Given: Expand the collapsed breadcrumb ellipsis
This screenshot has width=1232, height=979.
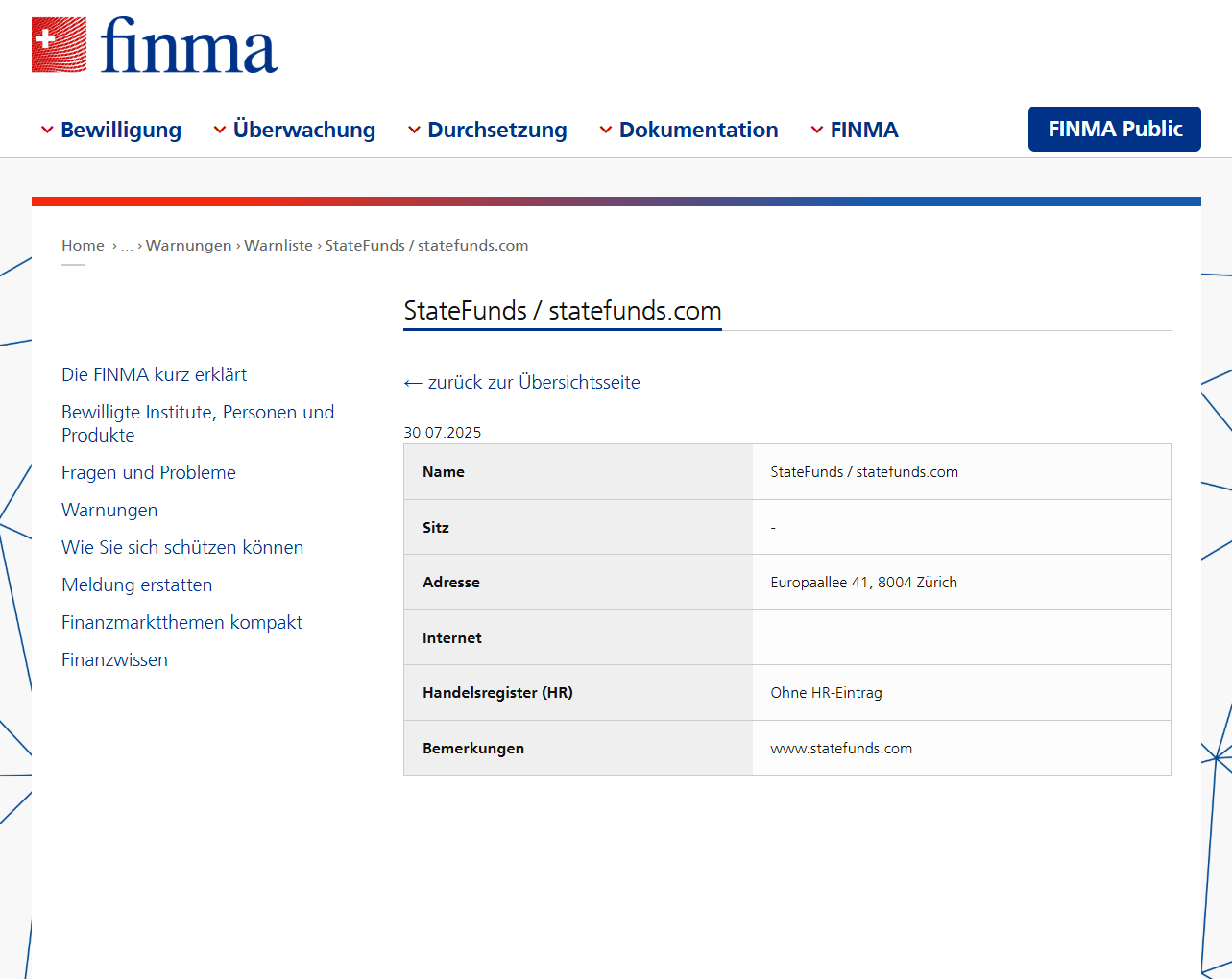Looking at the screenshot, I should (x=127, y=246).
